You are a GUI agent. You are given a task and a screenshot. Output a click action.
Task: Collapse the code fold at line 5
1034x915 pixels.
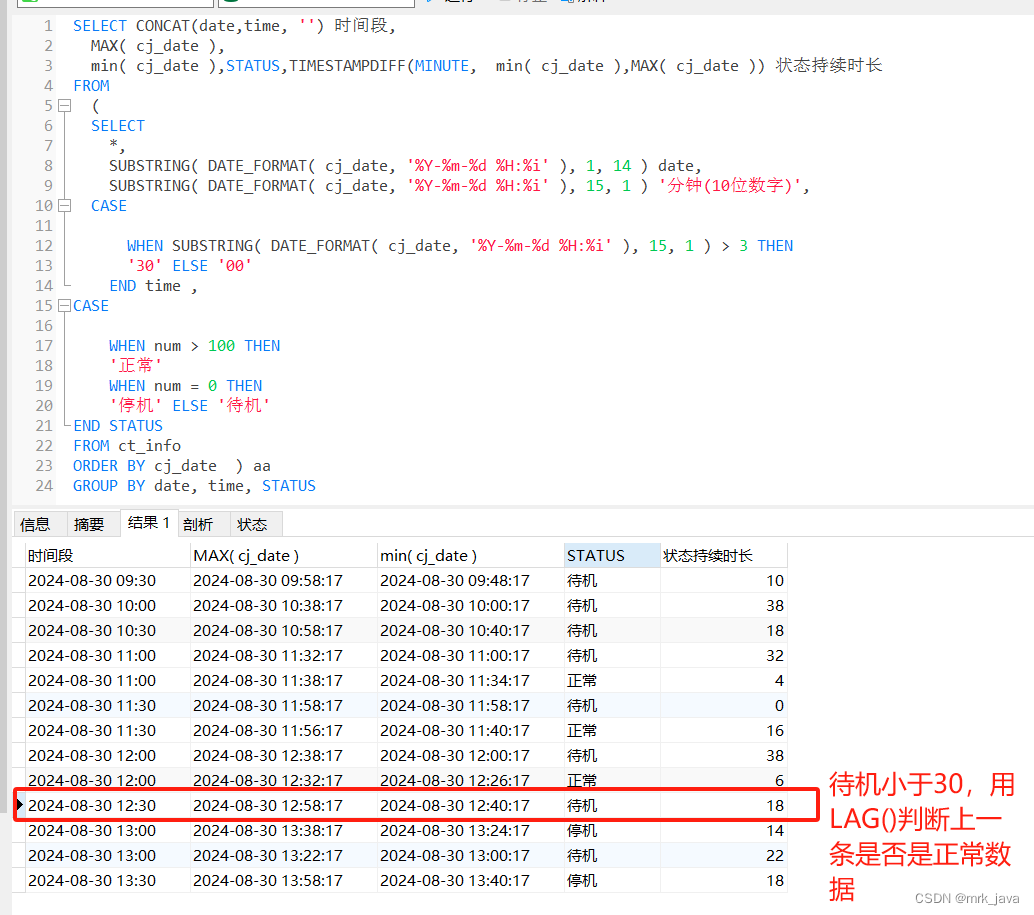[x=65, y=106]
